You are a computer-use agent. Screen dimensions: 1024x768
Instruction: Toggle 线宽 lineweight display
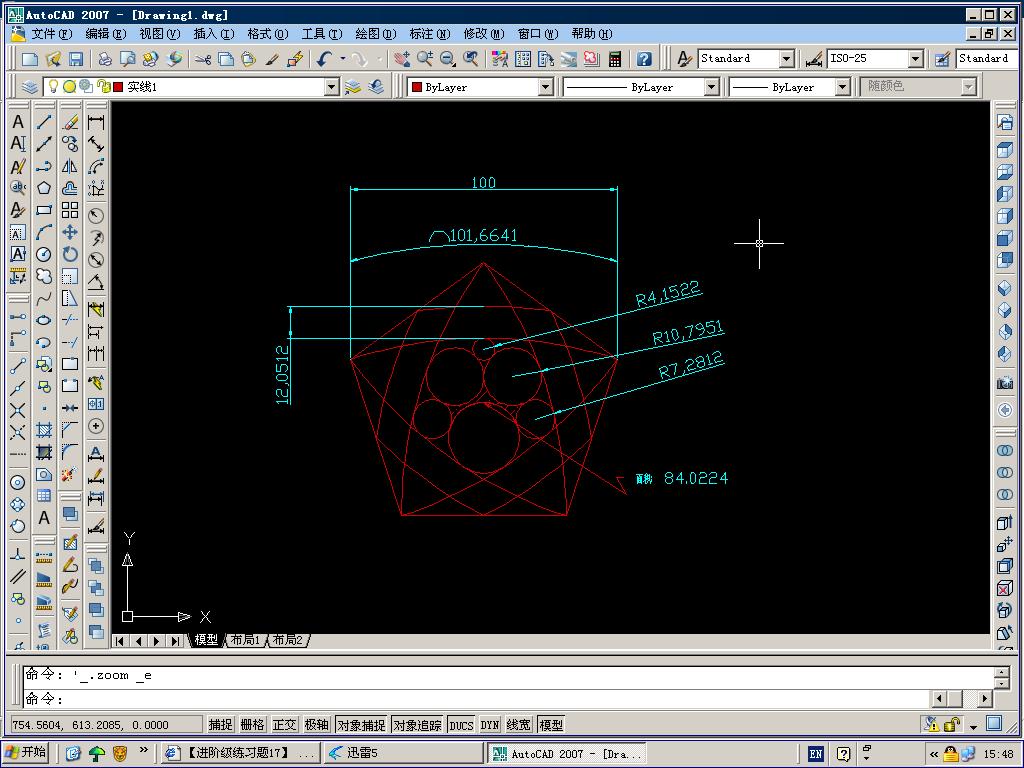click(519, 725)
